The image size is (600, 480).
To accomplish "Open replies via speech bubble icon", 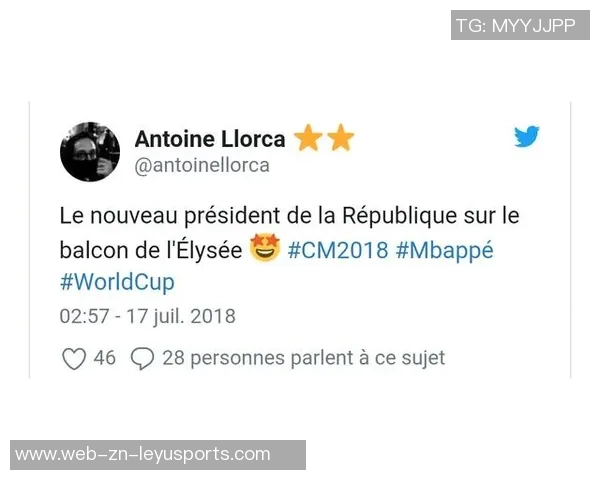I will pyautogui.click(x=142, y=359).
